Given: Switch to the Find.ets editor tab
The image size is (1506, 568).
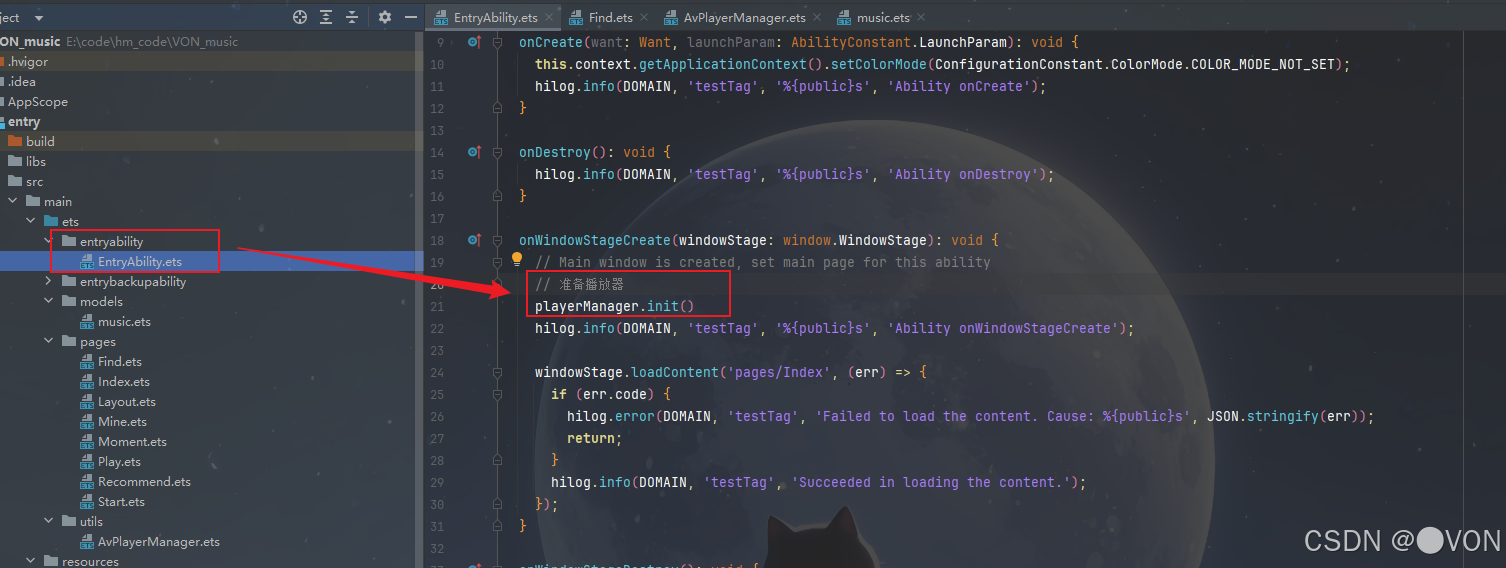Looking at the screenshot, I should pyautogui.click(x=609, y=18).
